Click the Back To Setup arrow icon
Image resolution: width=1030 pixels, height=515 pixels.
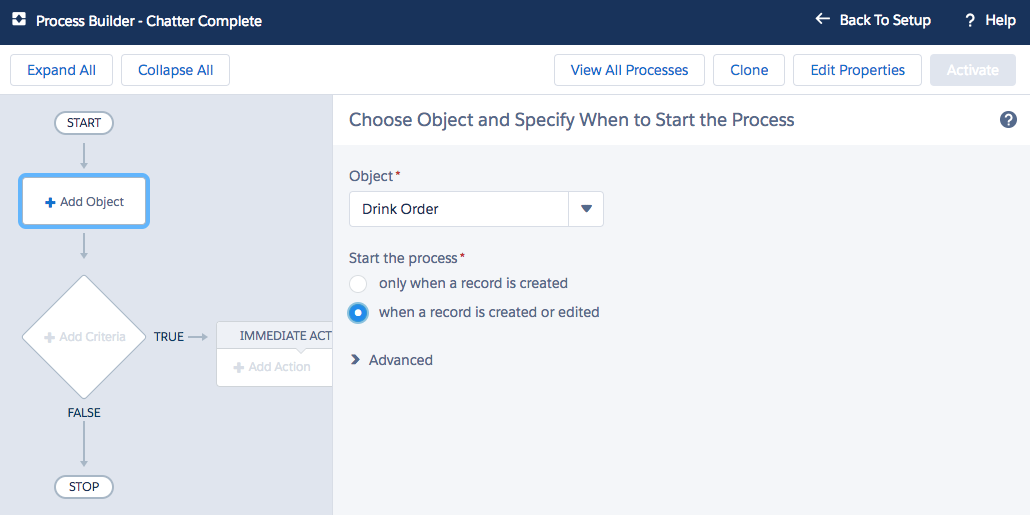pos(823,20)
